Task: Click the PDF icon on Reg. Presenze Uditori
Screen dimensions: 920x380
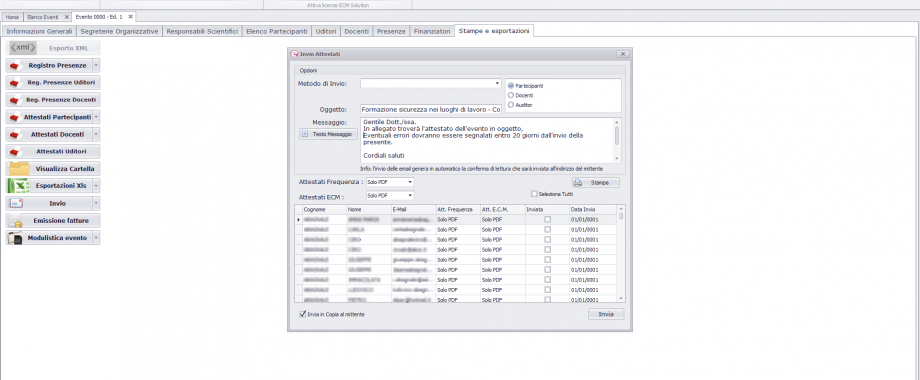Action: 15,83
